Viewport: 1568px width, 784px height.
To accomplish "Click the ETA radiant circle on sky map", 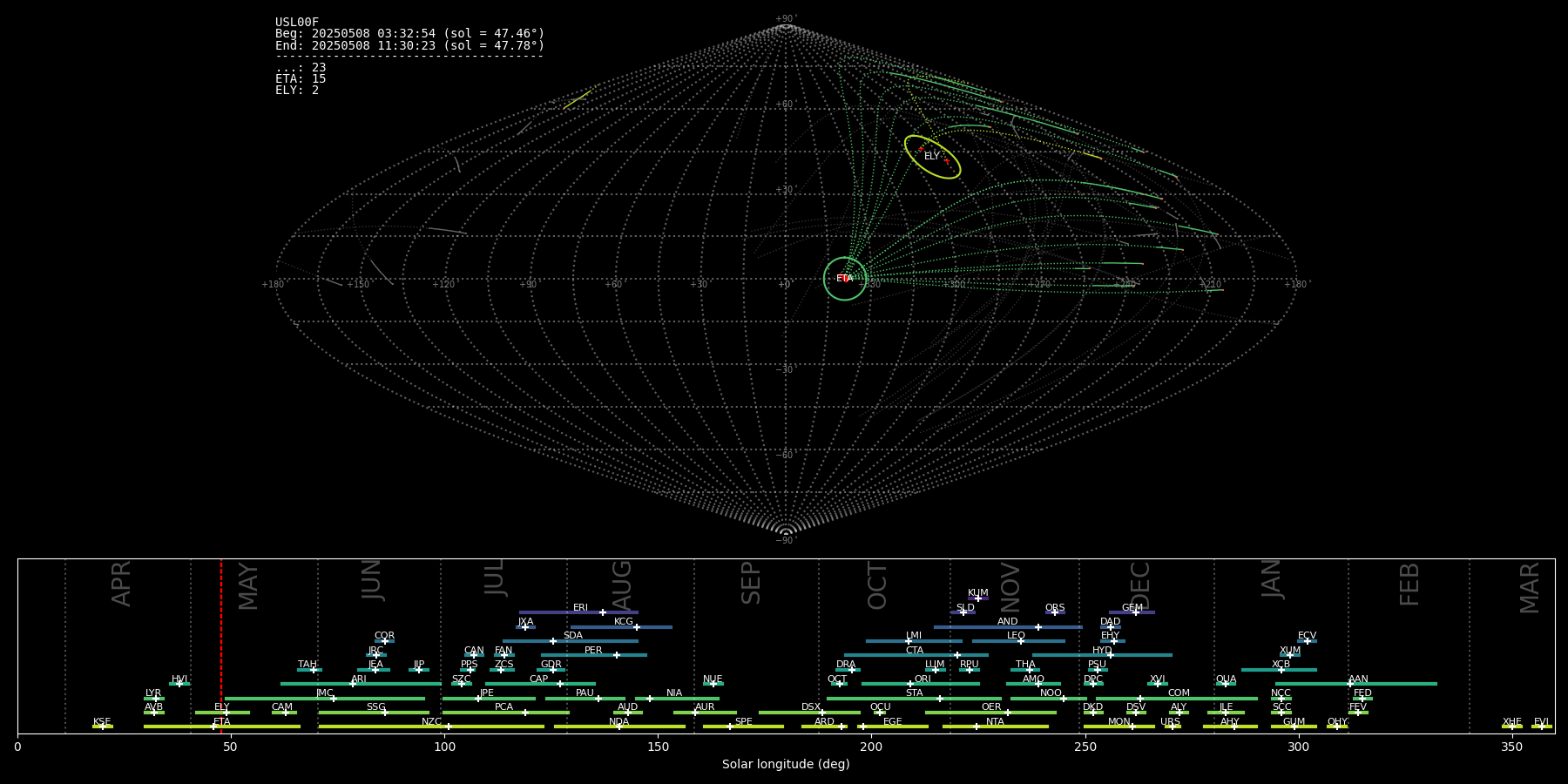I will pyautogui.click(x=845, y=279).
